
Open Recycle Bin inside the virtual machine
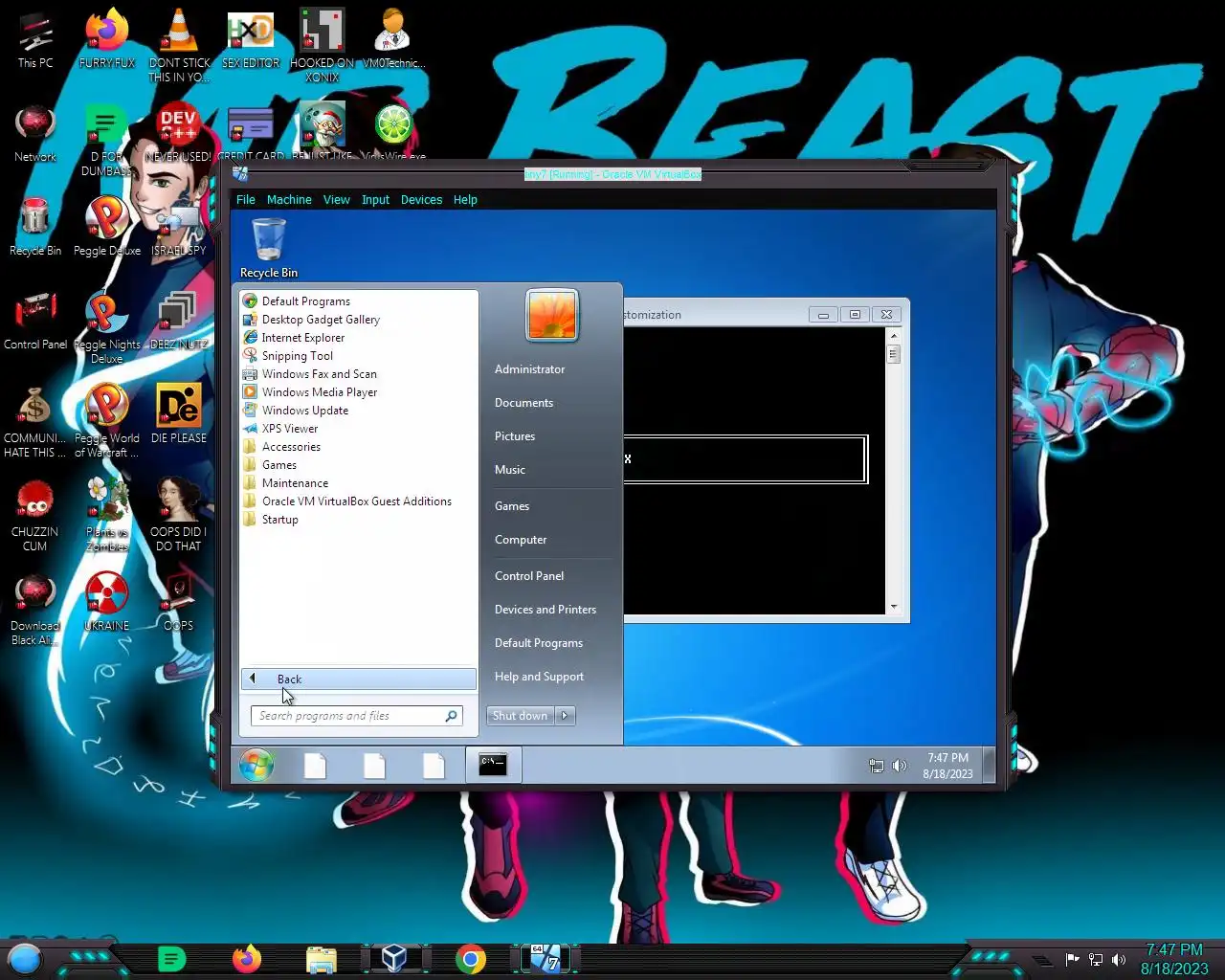(x=268, y=247)
